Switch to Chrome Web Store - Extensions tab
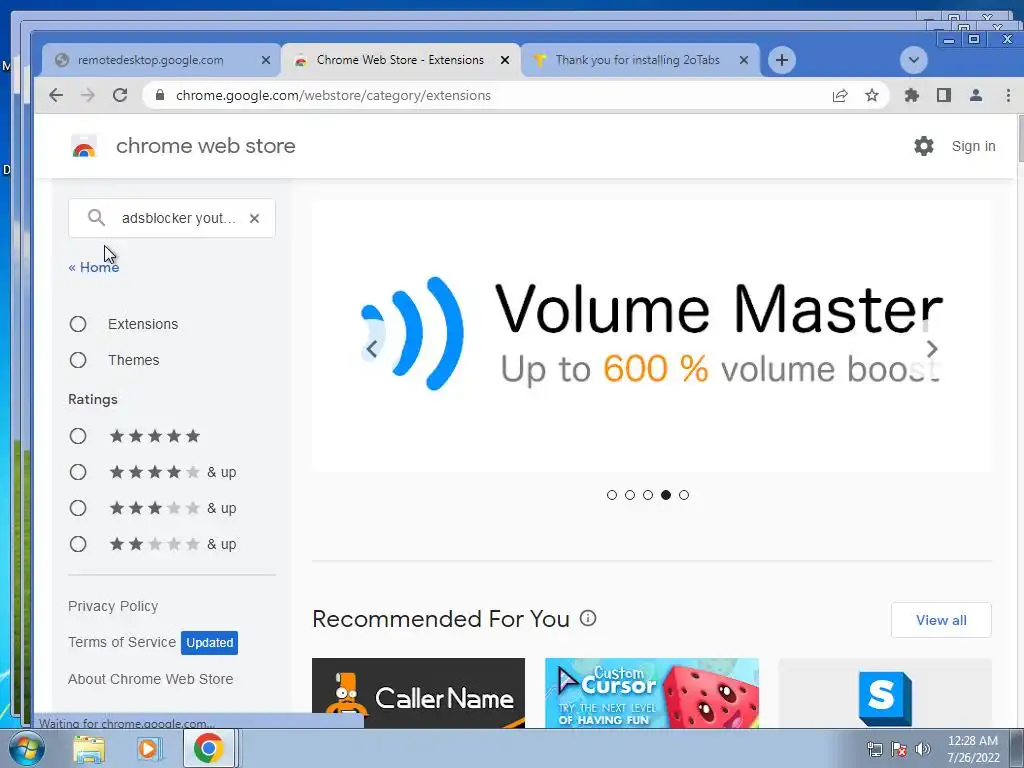This screenshot has width=1024, height=768. click(400, 60)
